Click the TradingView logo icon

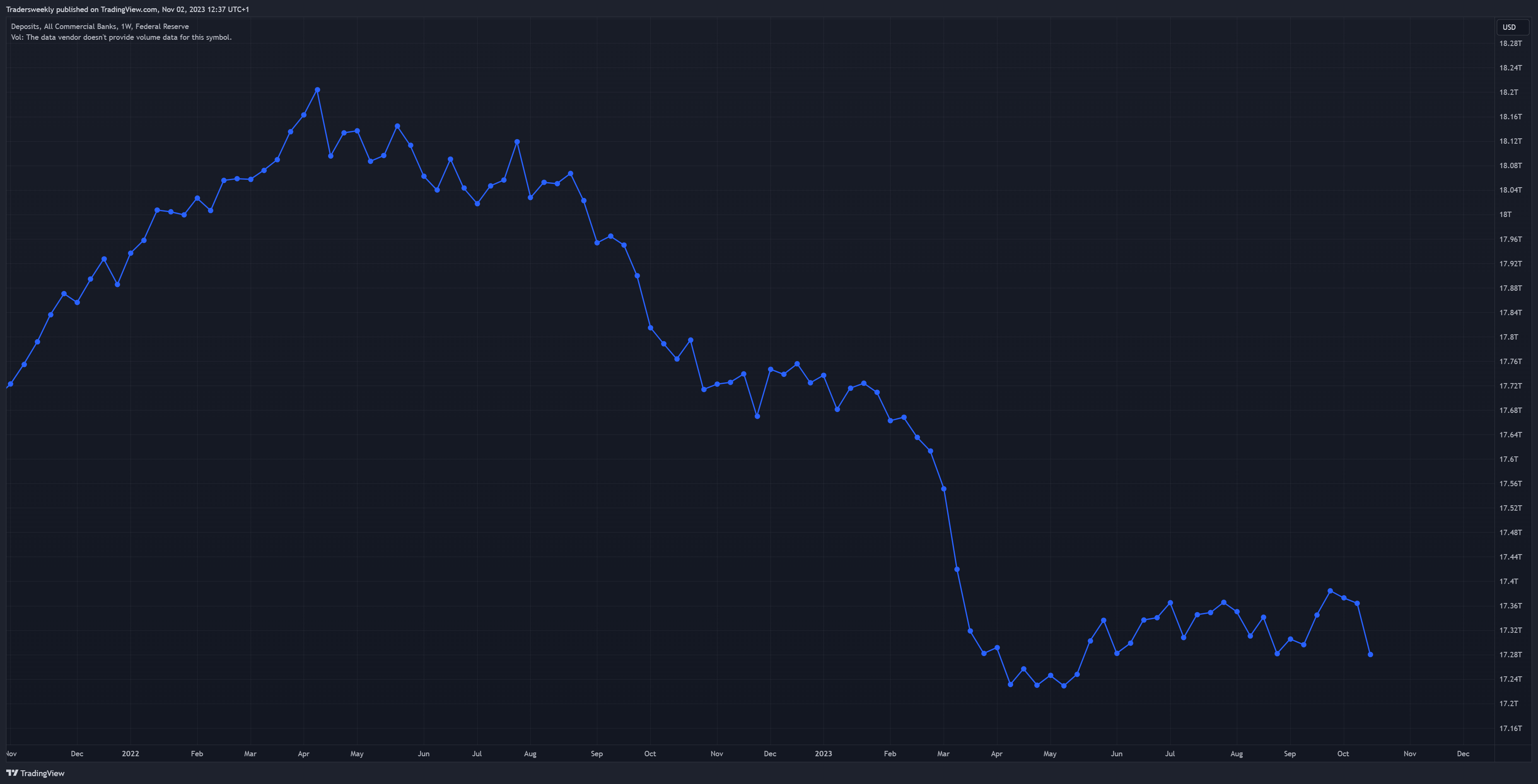tap(12, 773)
